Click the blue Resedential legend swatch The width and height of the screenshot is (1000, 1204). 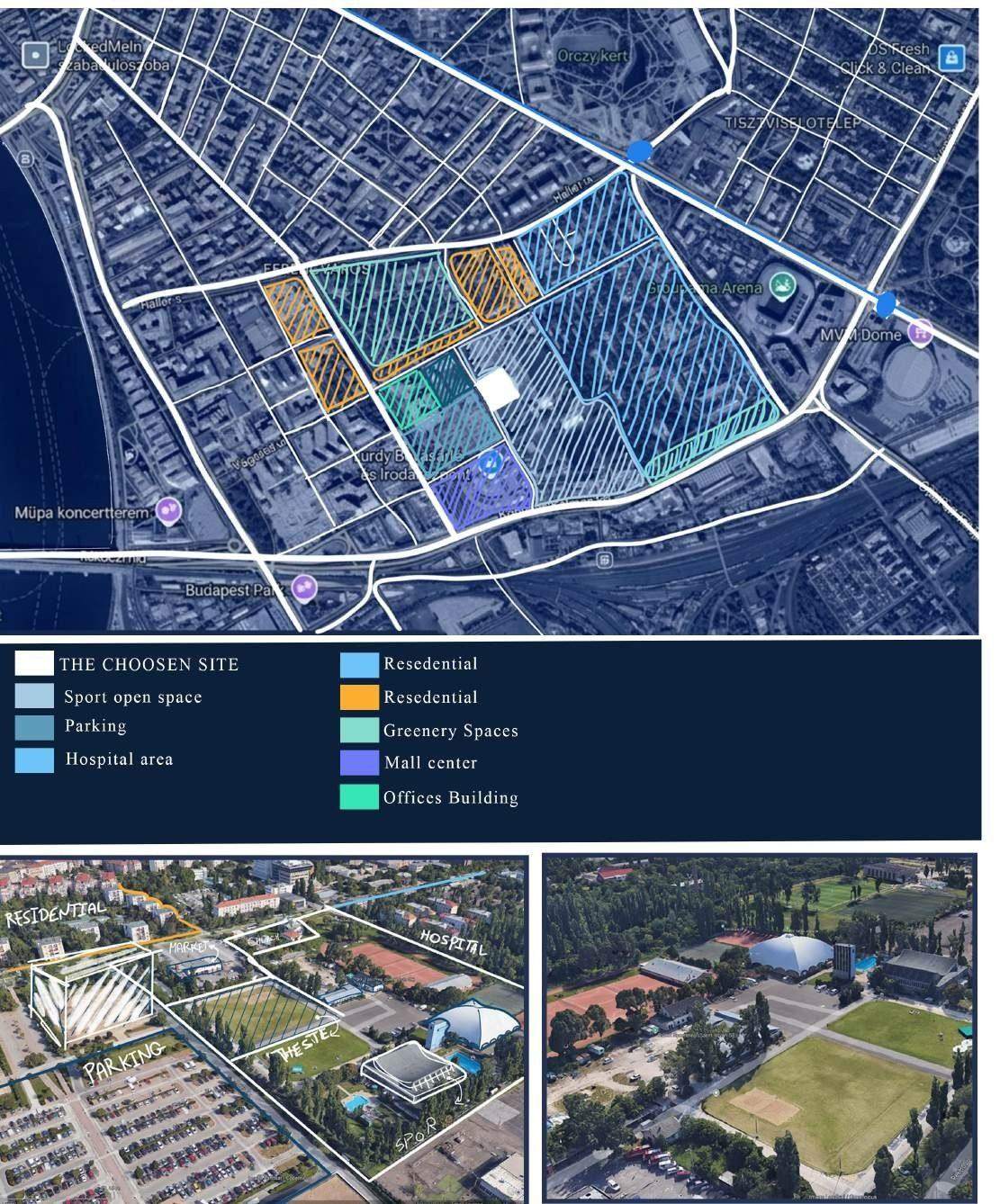tap(359, 664)
